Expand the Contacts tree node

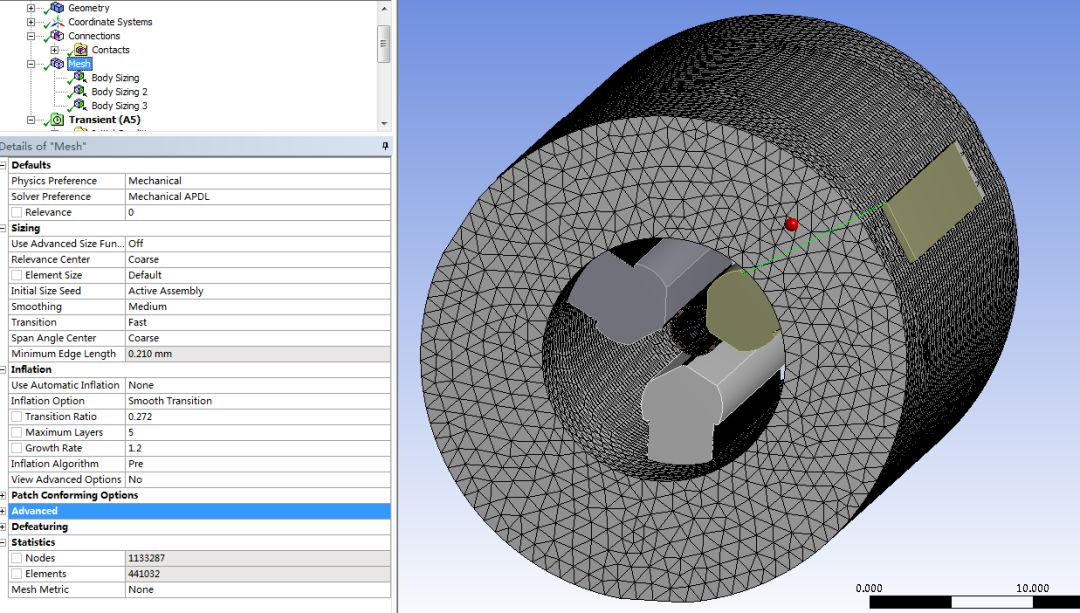(54, 50)
